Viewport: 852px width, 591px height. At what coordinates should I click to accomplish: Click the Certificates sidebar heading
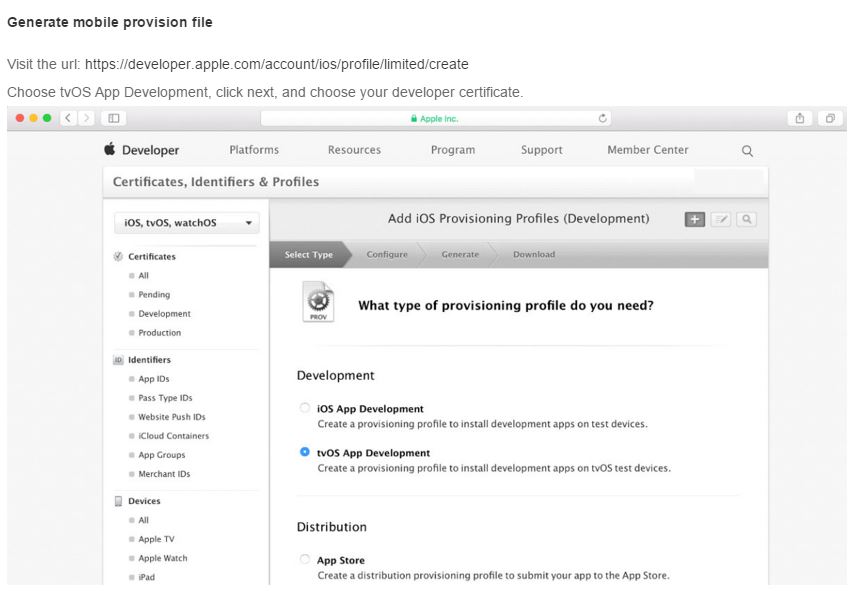(152, 256)
